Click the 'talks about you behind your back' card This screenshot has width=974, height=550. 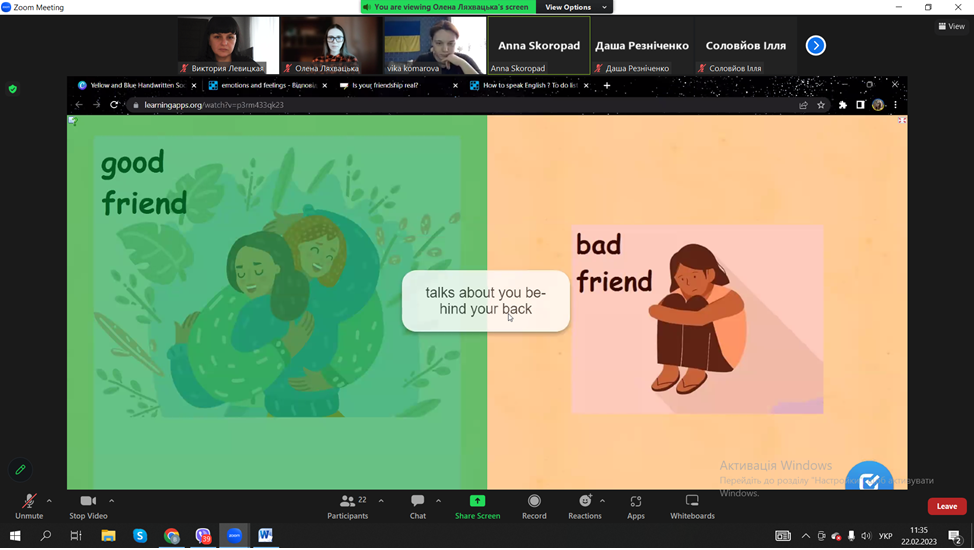point(486,301)
